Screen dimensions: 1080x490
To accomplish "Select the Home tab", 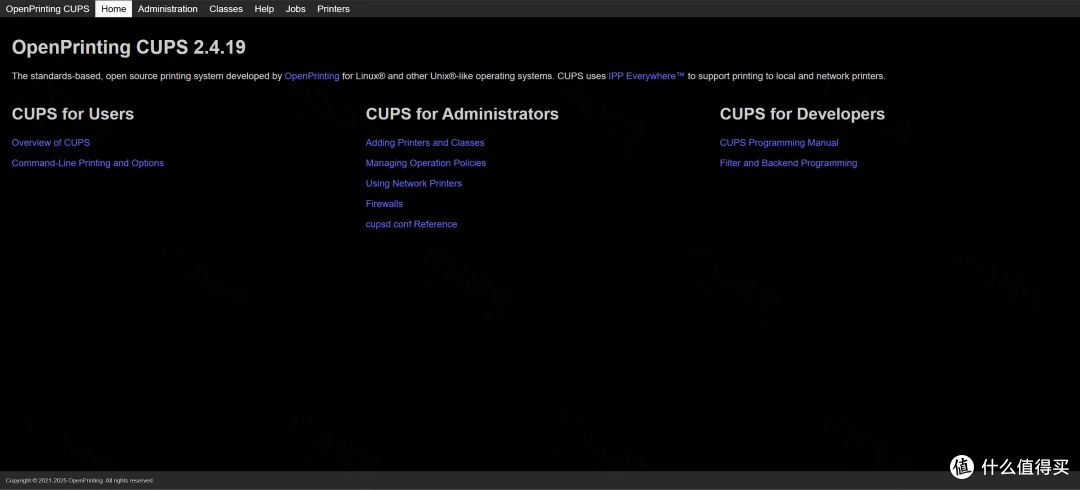I will tap(114, 9).
